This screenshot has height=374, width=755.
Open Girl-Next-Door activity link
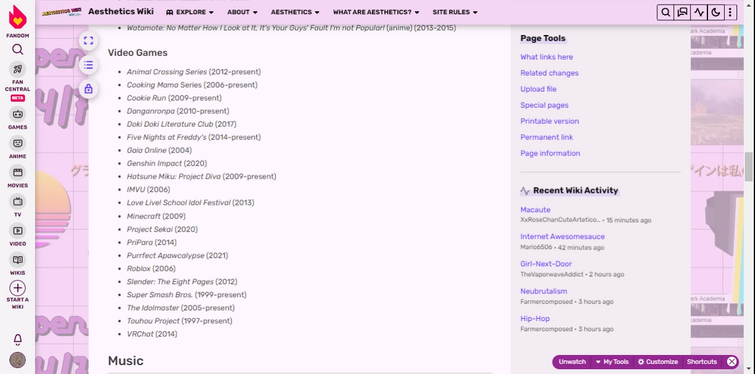pos(546,264)
